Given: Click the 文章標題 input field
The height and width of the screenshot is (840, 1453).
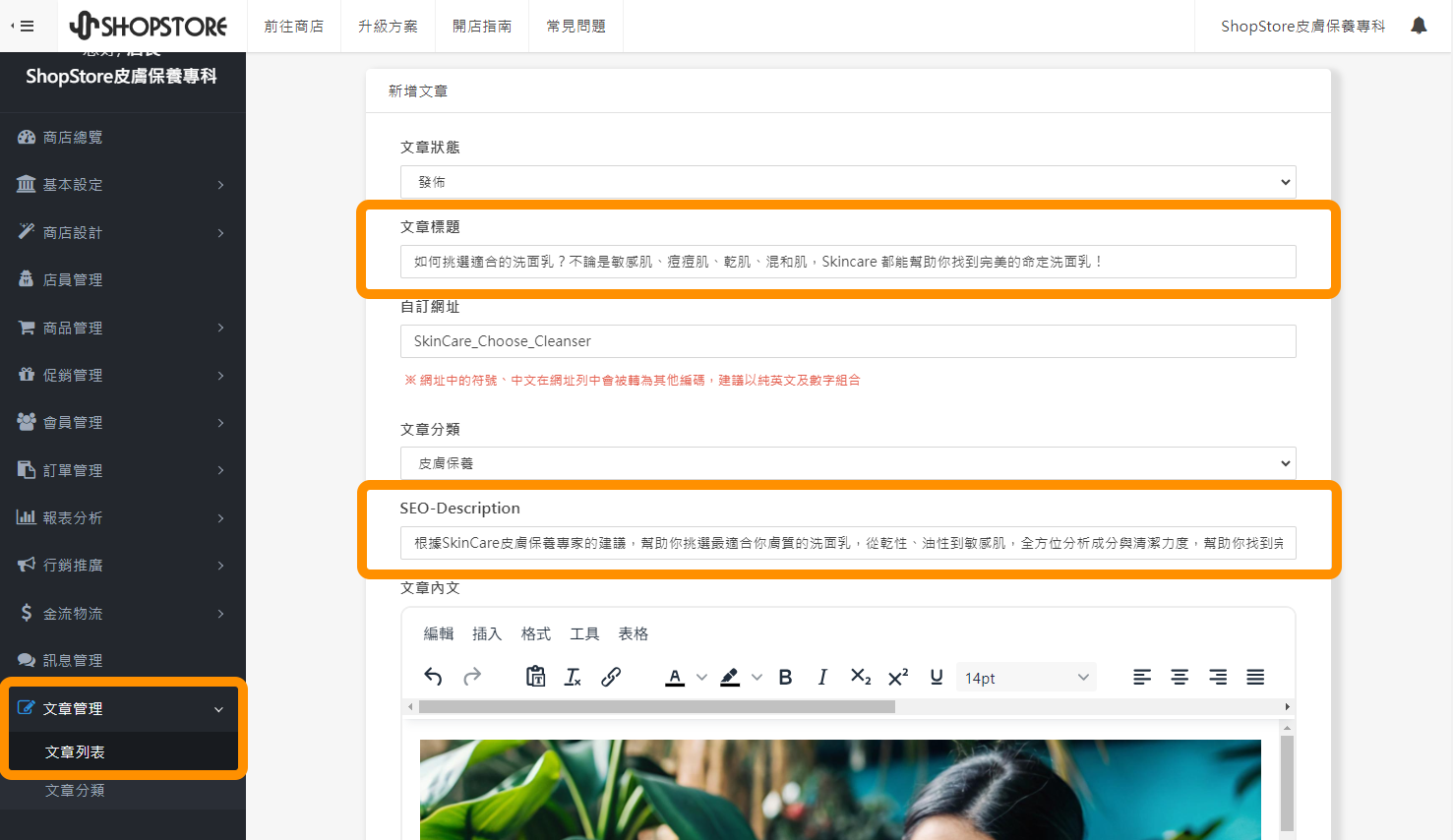Looking at the screenshot, I should coord(848,262).
